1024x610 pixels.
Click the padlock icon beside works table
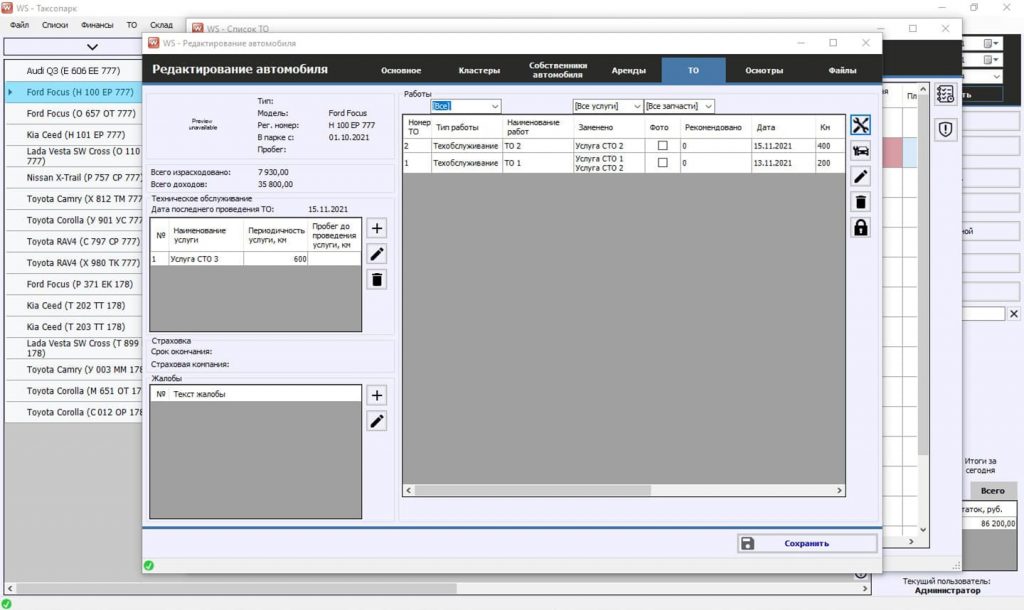[x=861, y=227]
